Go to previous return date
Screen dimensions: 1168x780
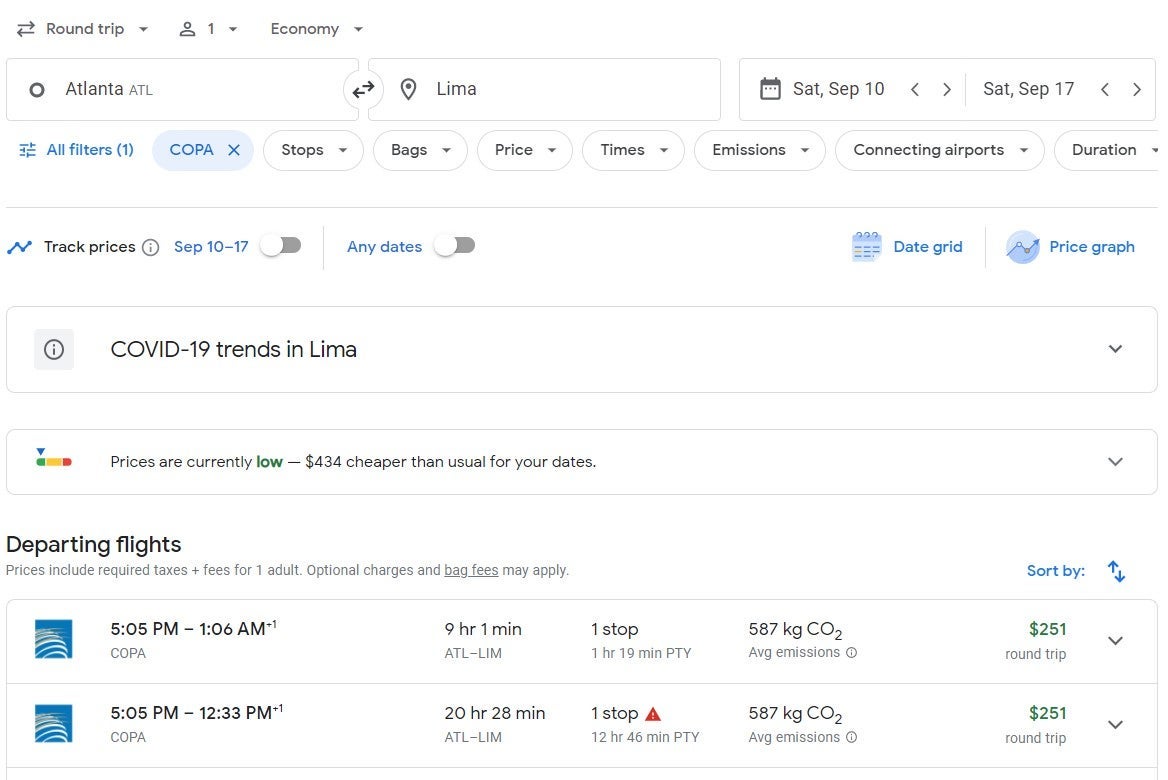tap(1105, 89)
